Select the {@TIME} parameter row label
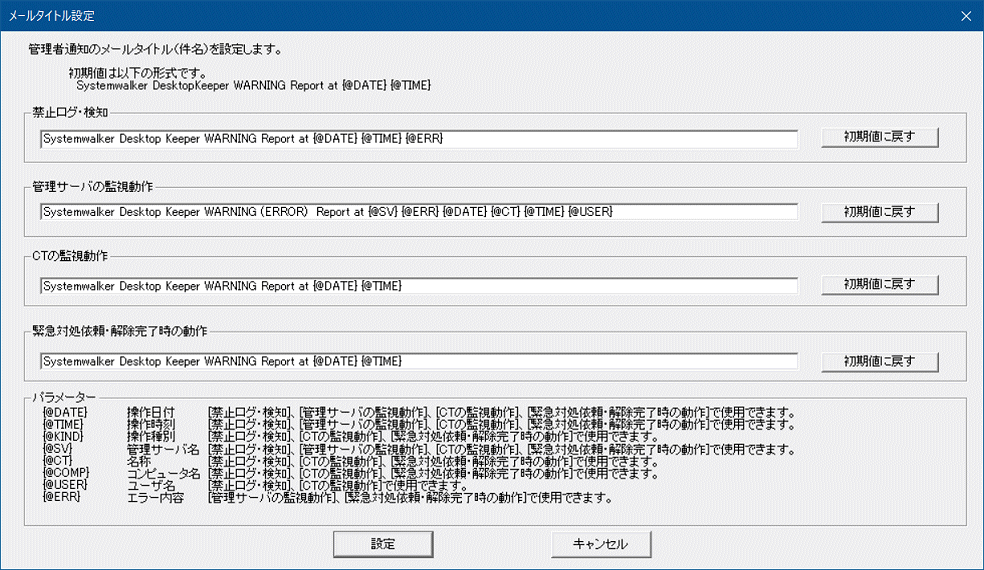984x570 pixels. pos(63,424)
